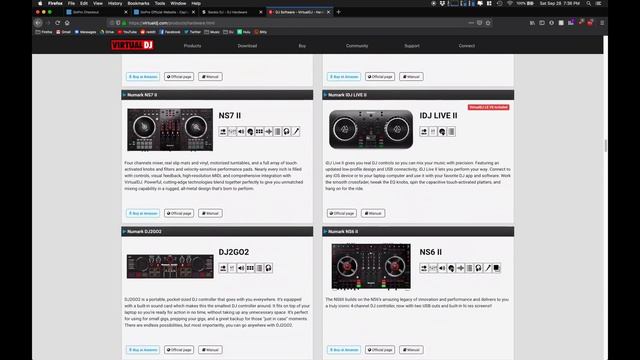Click the speaker feature icon under NS6 II

(442, 268)
